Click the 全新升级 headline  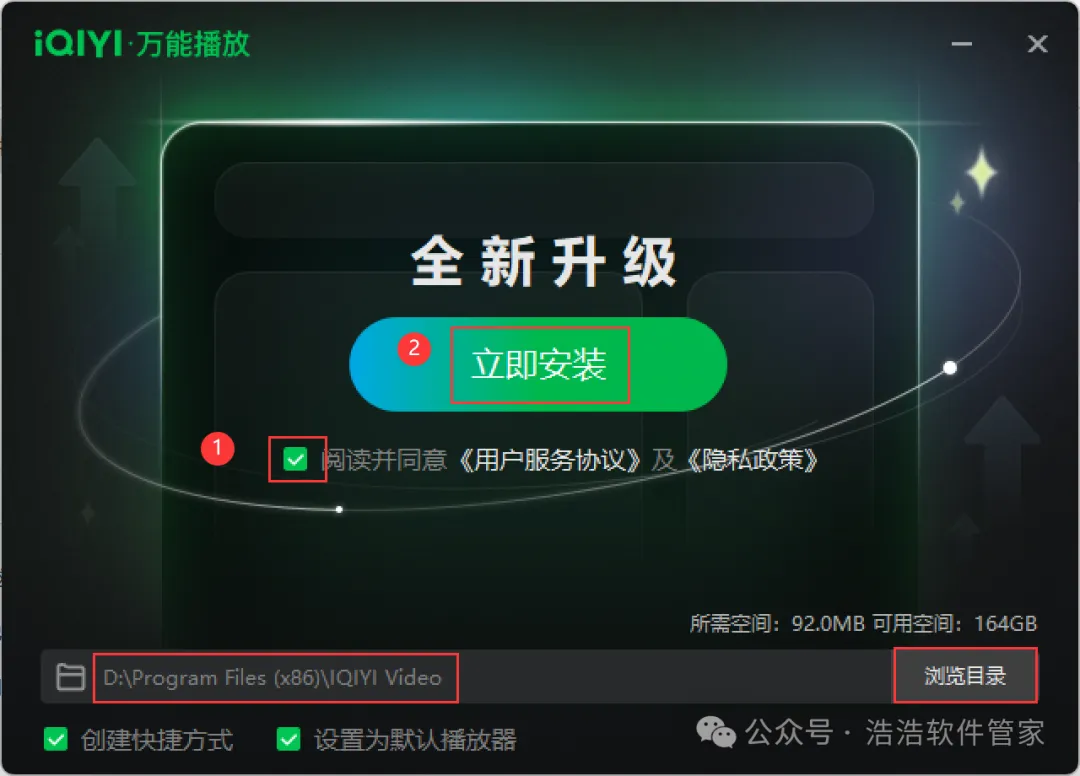(544, 262)
